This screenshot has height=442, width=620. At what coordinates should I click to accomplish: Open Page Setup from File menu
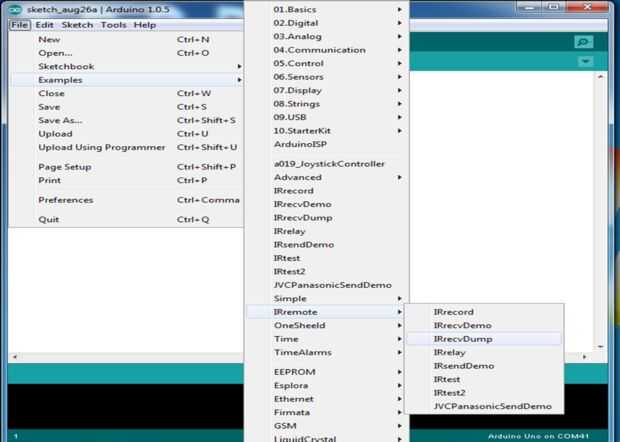[127, 167]
